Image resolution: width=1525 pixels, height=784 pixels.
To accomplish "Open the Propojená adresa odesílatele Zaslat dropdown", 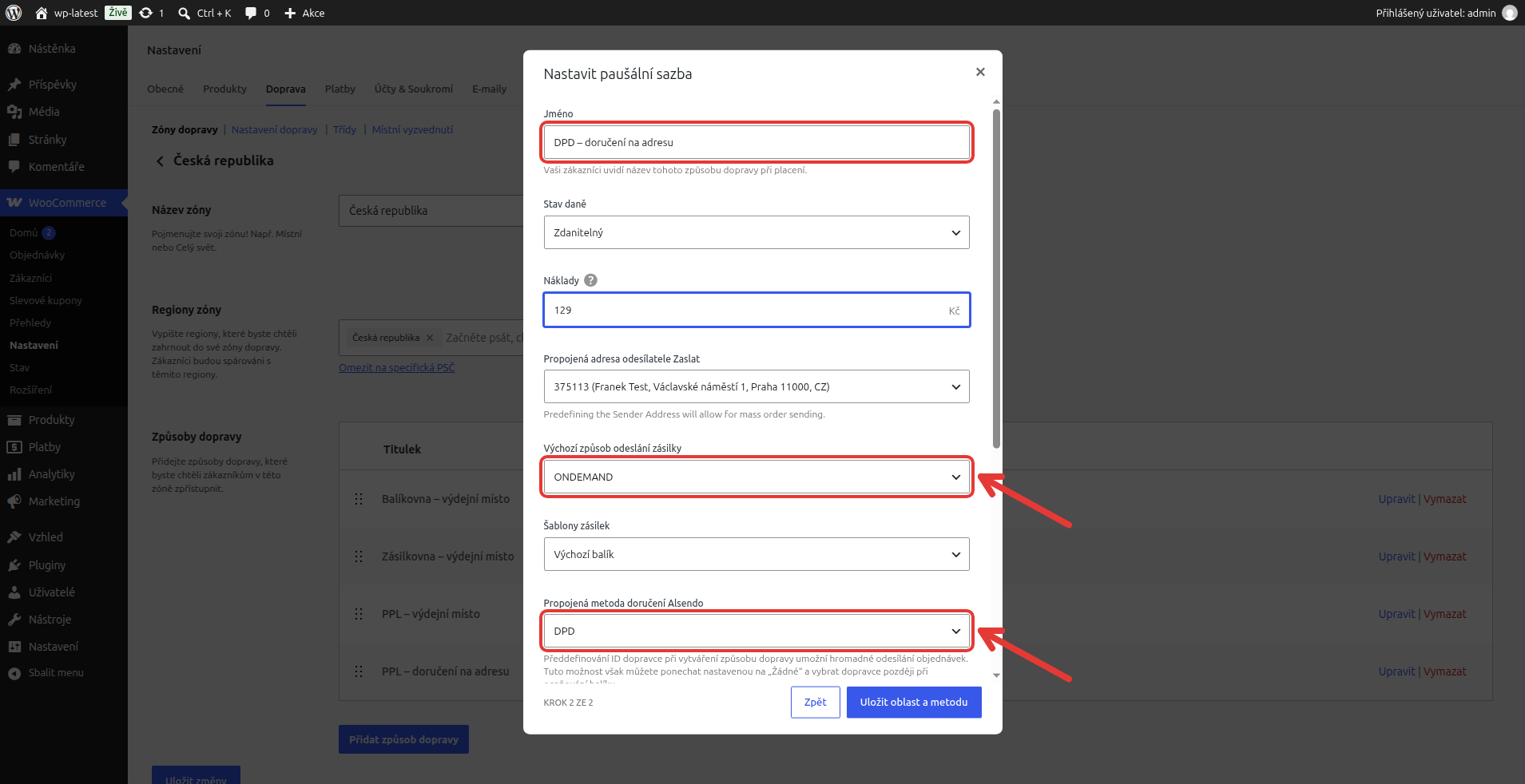I will point(757,386).
